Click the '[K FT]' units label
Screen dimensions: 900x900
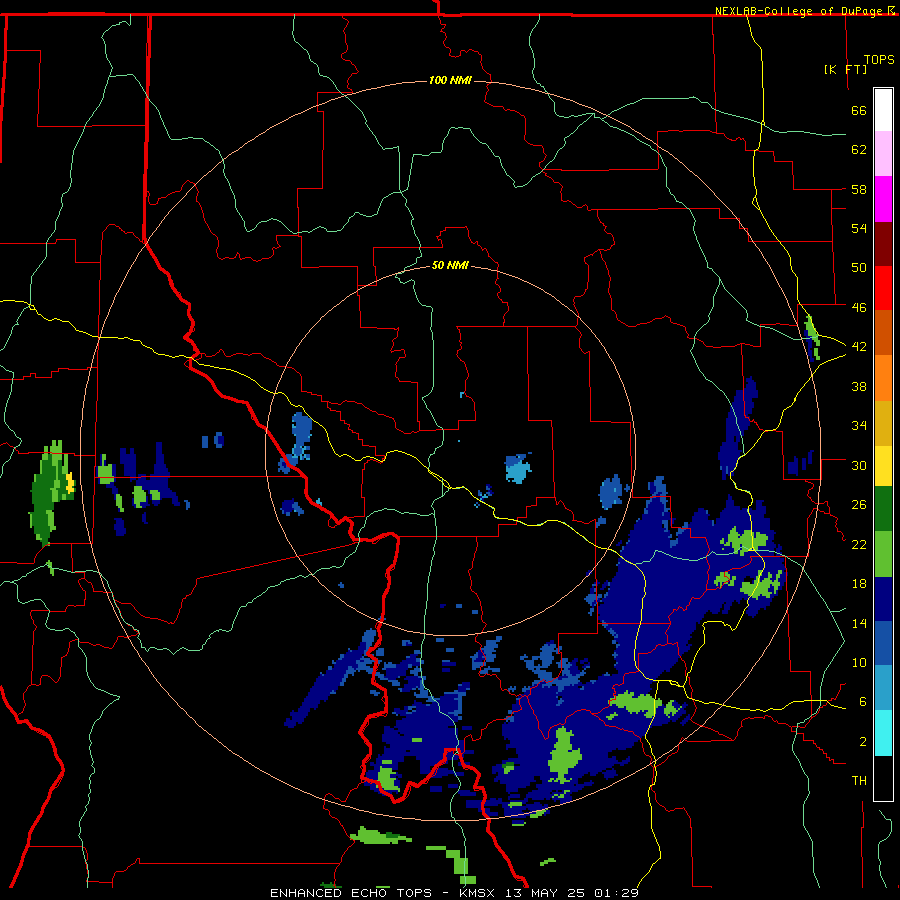tap(845, 69)
